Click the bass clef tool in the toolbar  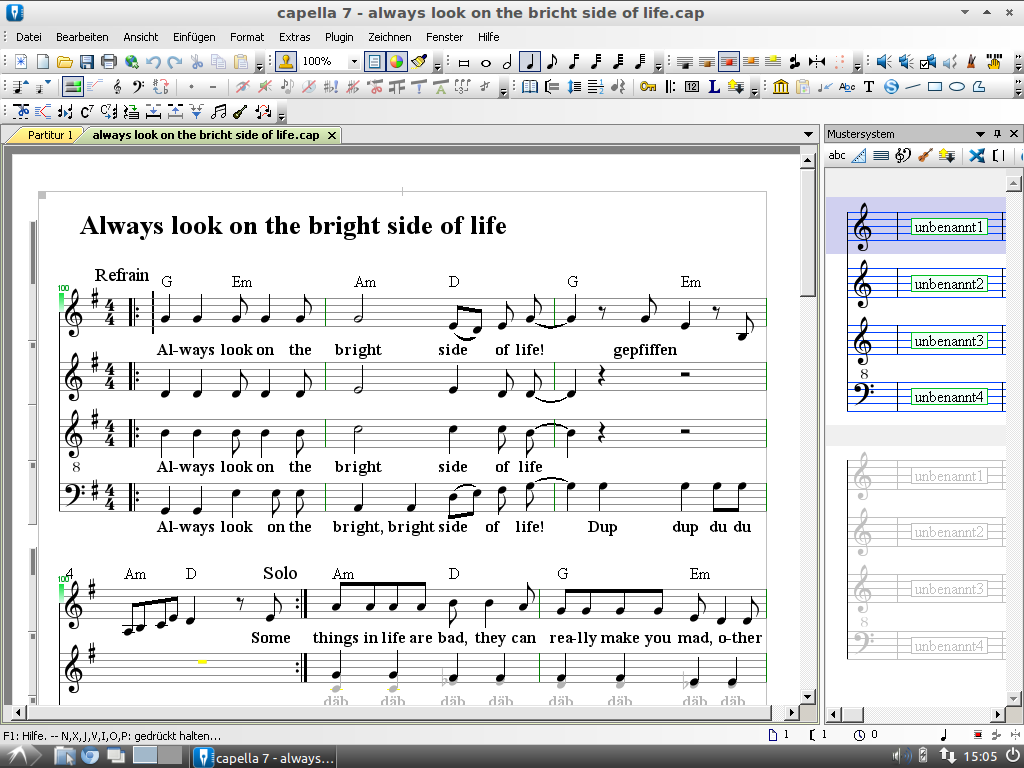140,87
